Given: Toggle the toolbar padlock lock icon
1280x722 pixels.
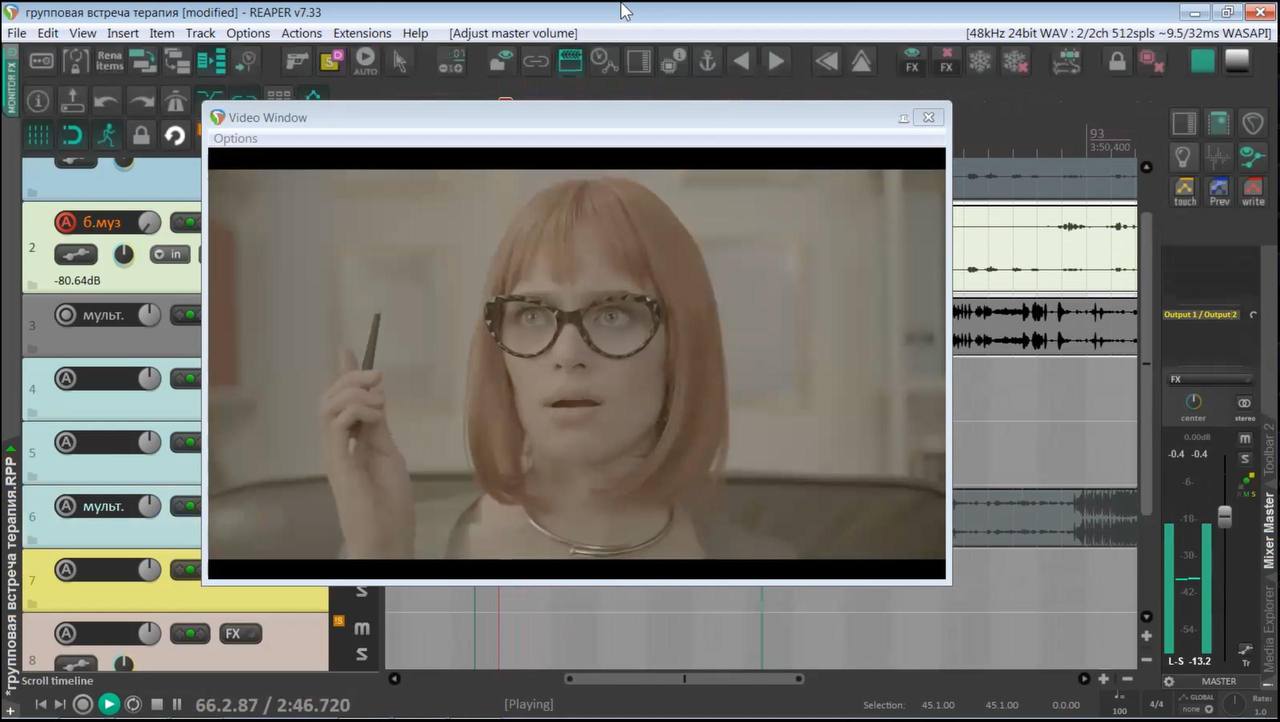Looking at the screenshot, I should 1117,61.
